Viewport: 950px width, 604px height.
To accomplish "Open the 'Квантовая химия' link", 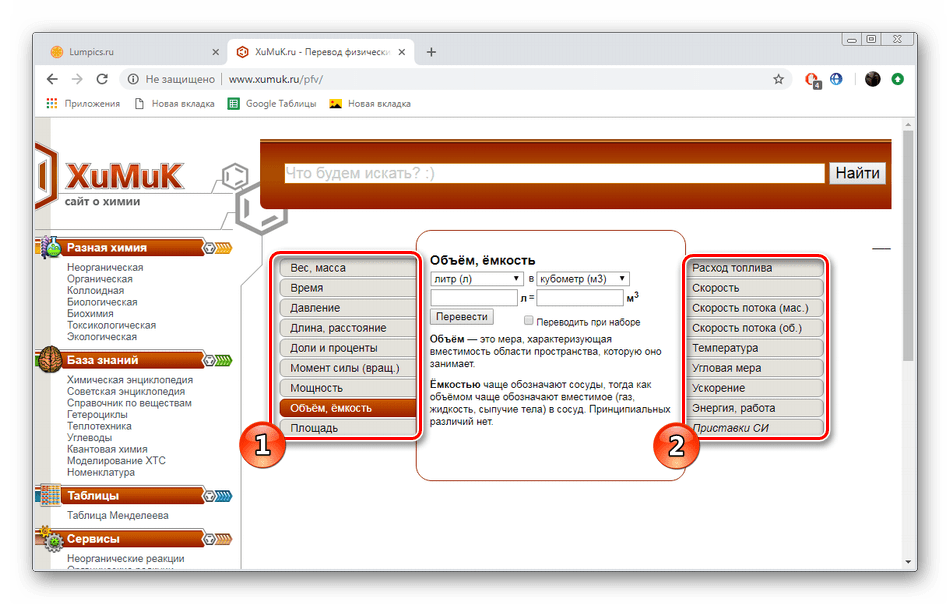I will click(x=107, y=449).
